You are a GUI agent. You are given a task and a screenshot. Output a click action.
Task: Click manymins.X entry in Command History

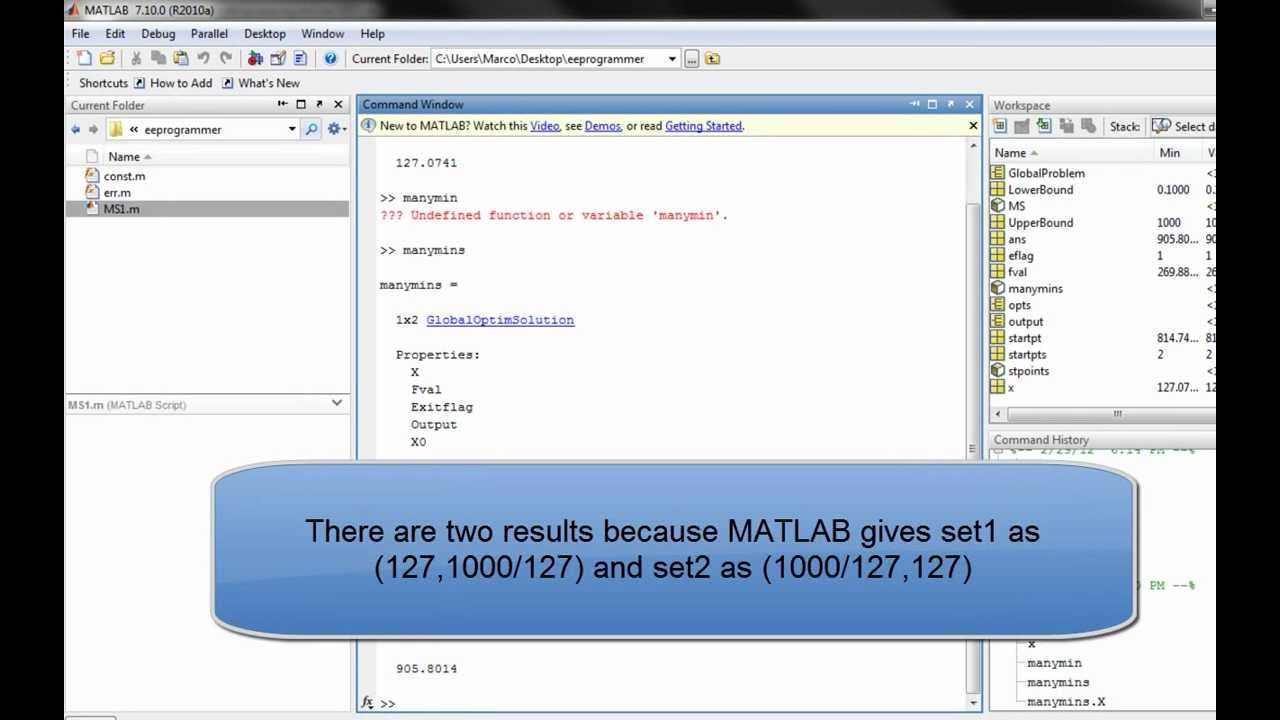point(1066,702)
